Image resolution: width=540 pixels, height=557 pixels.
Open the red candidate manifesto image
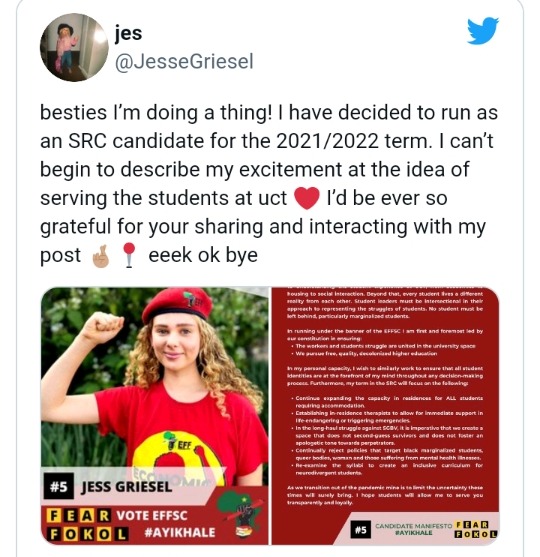385,415
